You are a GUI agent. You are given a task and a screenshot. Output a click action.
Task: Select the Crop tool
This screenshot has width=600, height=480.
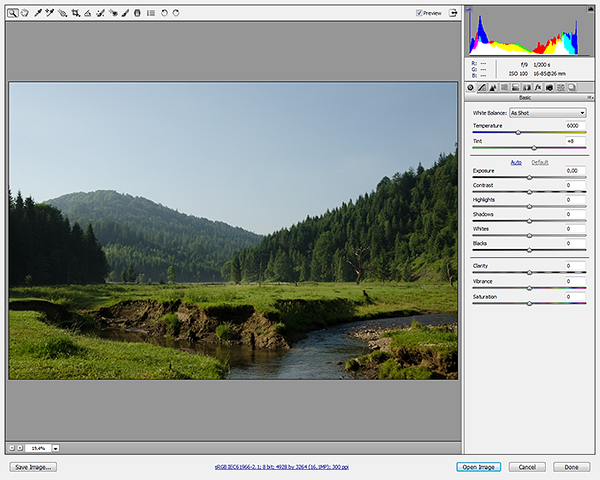point(75,13)
